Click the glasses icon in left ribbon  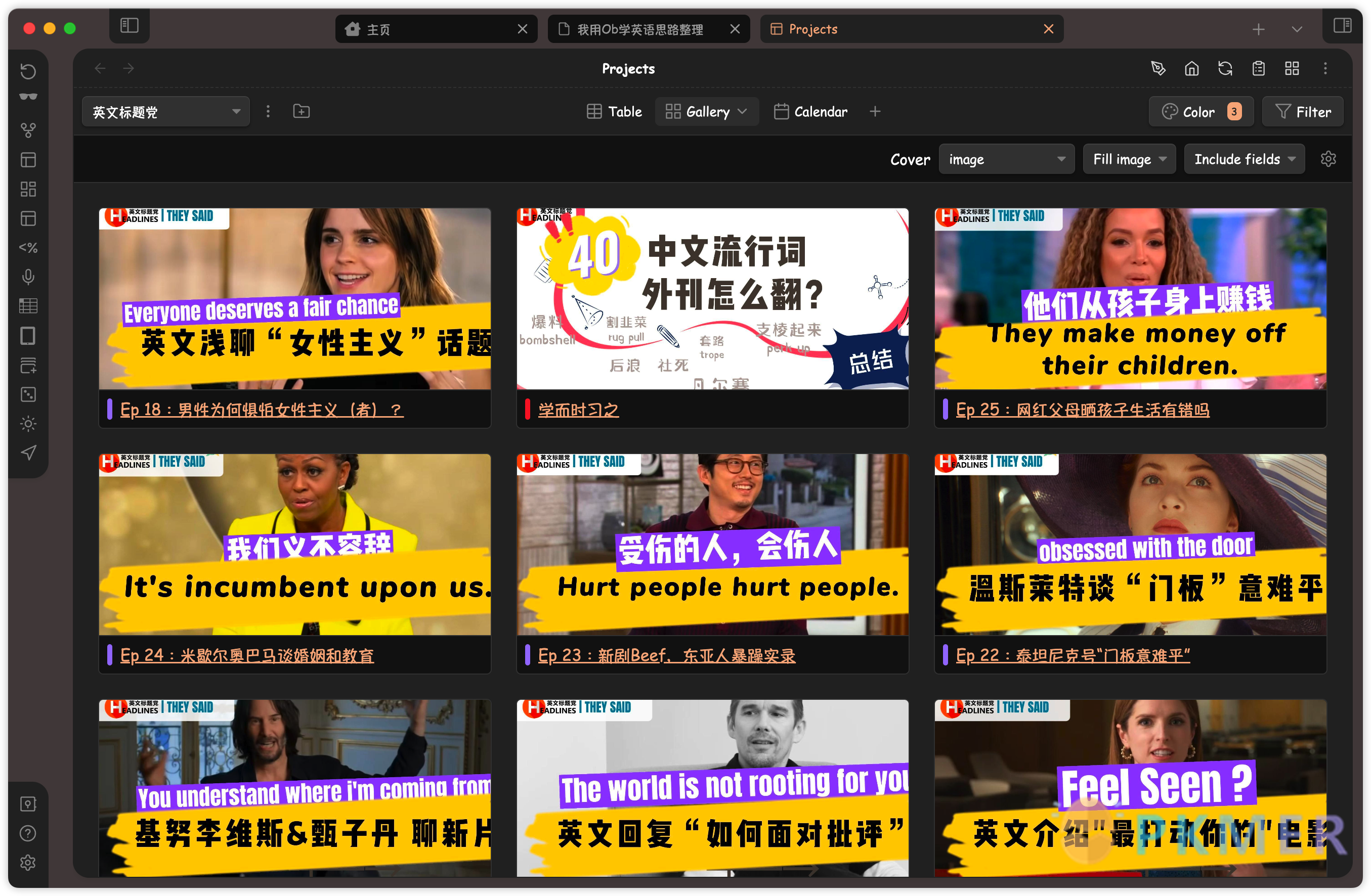(28, 97)
